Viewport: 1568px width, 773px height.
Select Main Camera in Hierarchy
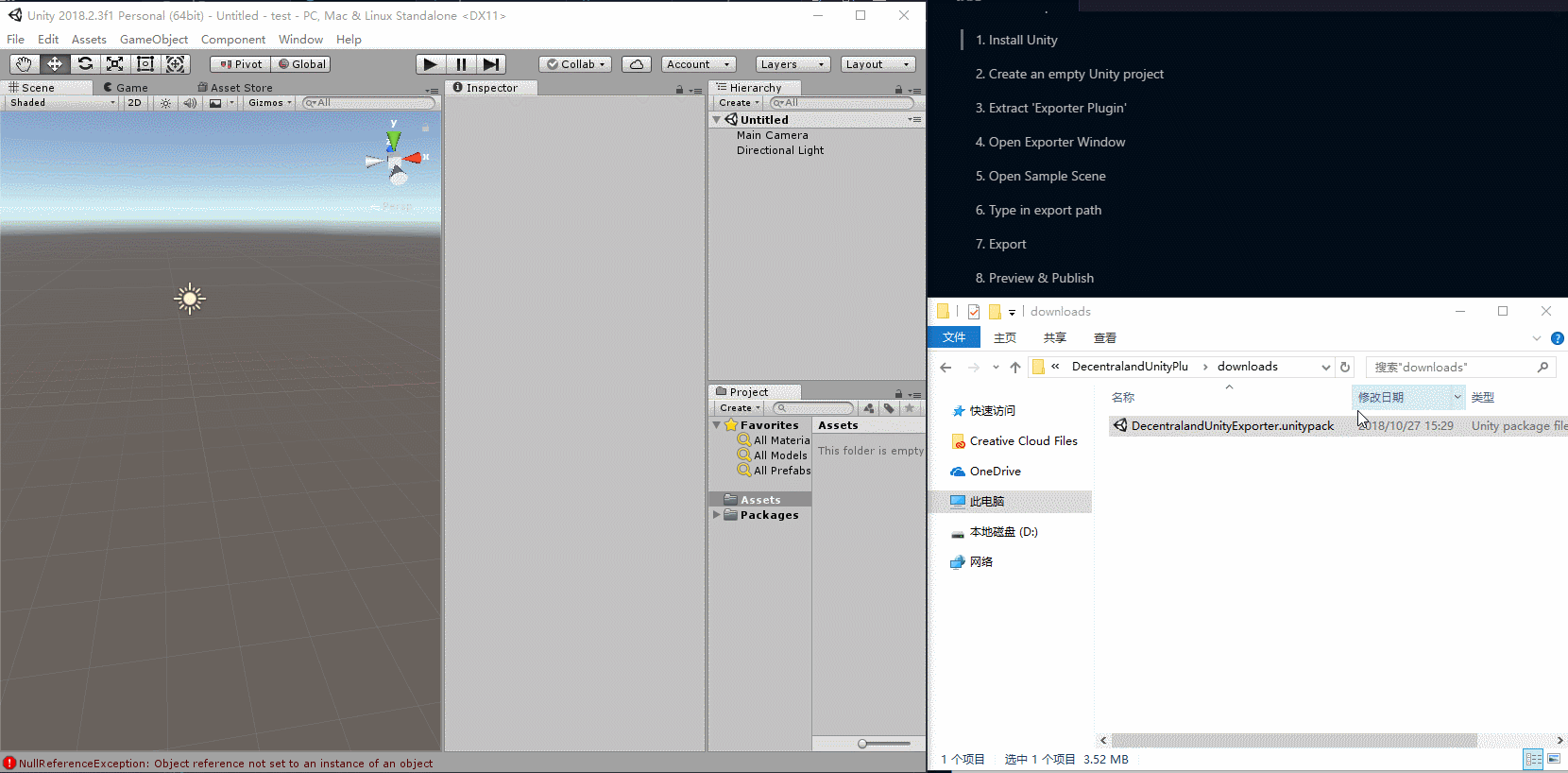pos(772,135)
